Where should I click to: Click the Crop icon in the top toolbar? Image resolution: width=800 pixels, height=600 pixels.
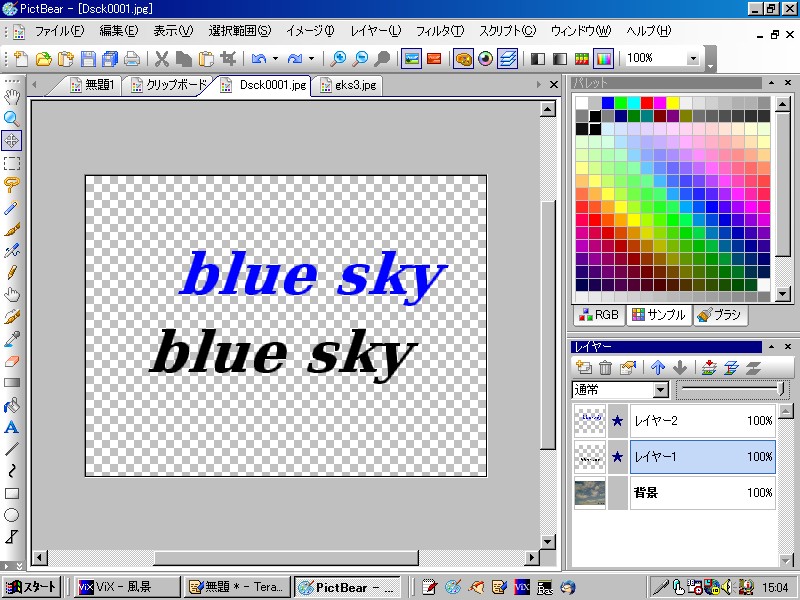(229, 58)
